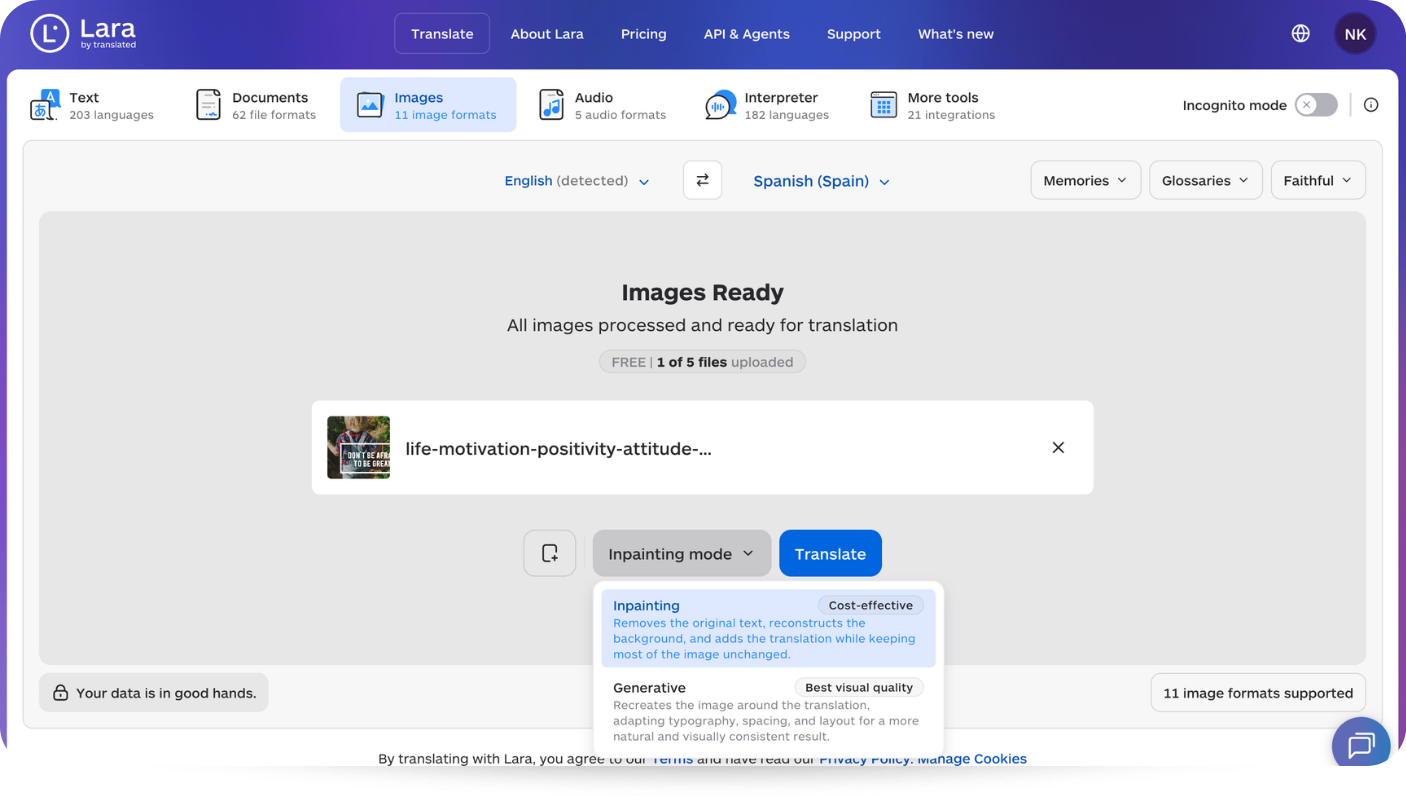The image size is (1406, 810).
Task: Swap source and target languages
Action: coord(702,180)
